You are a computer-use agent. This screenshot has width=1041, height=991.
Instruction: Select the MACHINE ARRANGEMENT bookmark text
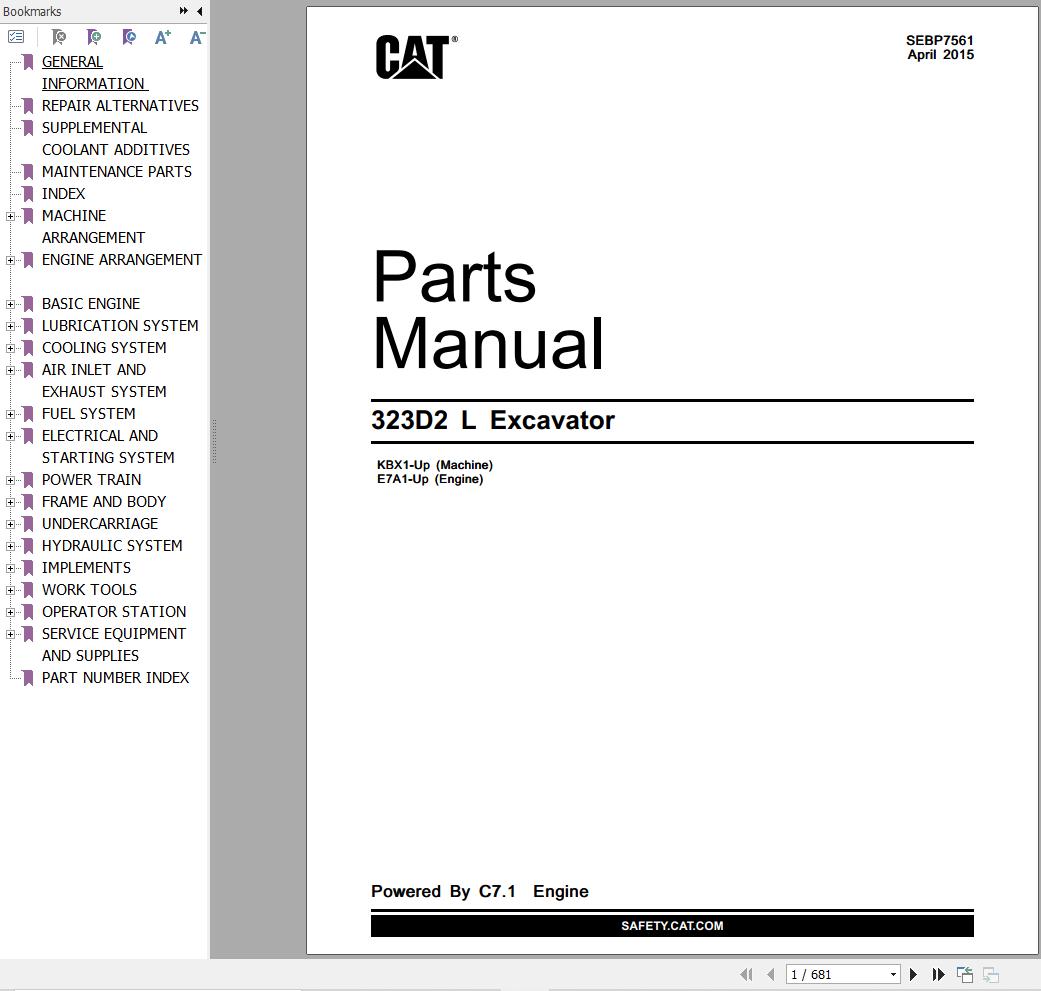click(93, 226)
